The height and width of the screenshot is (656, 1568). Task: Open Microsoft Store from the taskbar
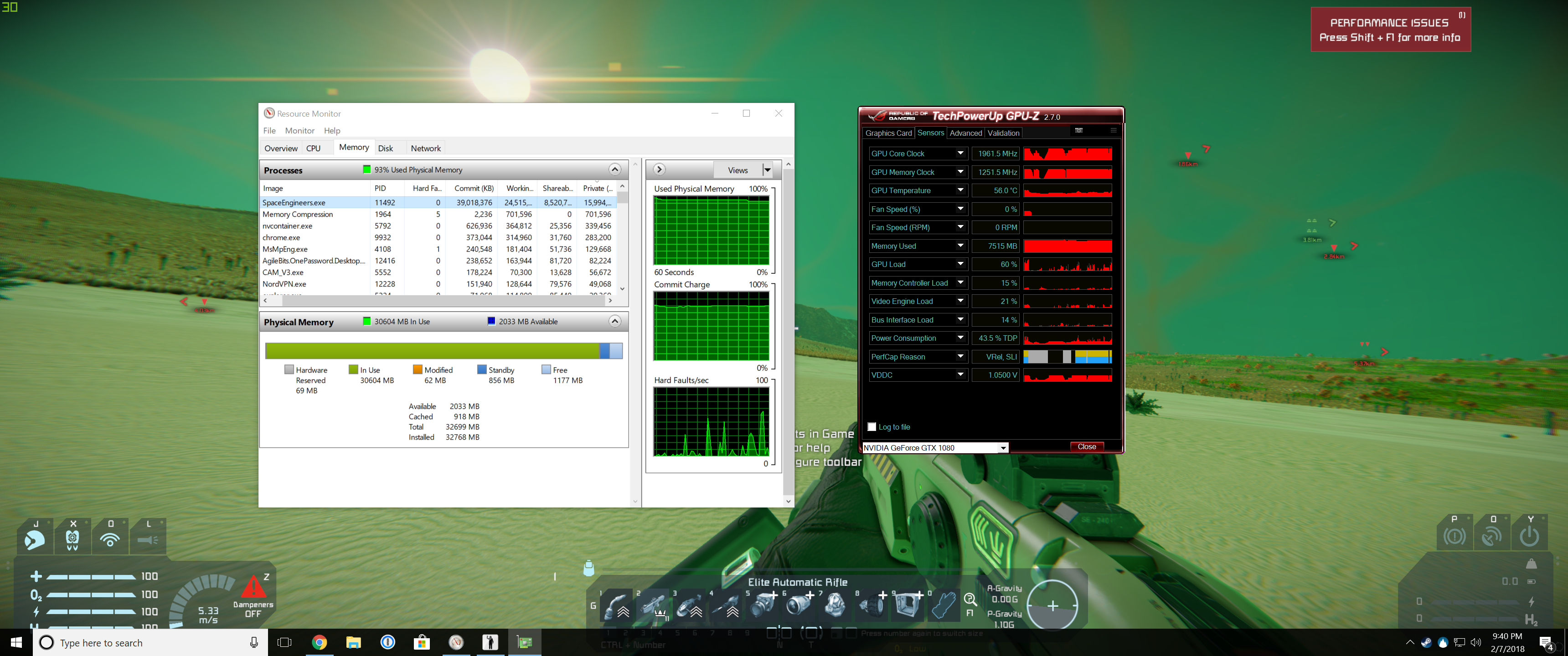pos(421,643)
